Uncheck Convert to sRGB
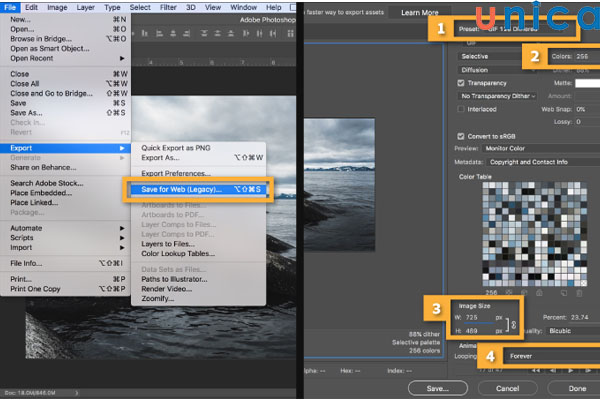The width and height of the screenshot is (600, 400). point(460,135)
